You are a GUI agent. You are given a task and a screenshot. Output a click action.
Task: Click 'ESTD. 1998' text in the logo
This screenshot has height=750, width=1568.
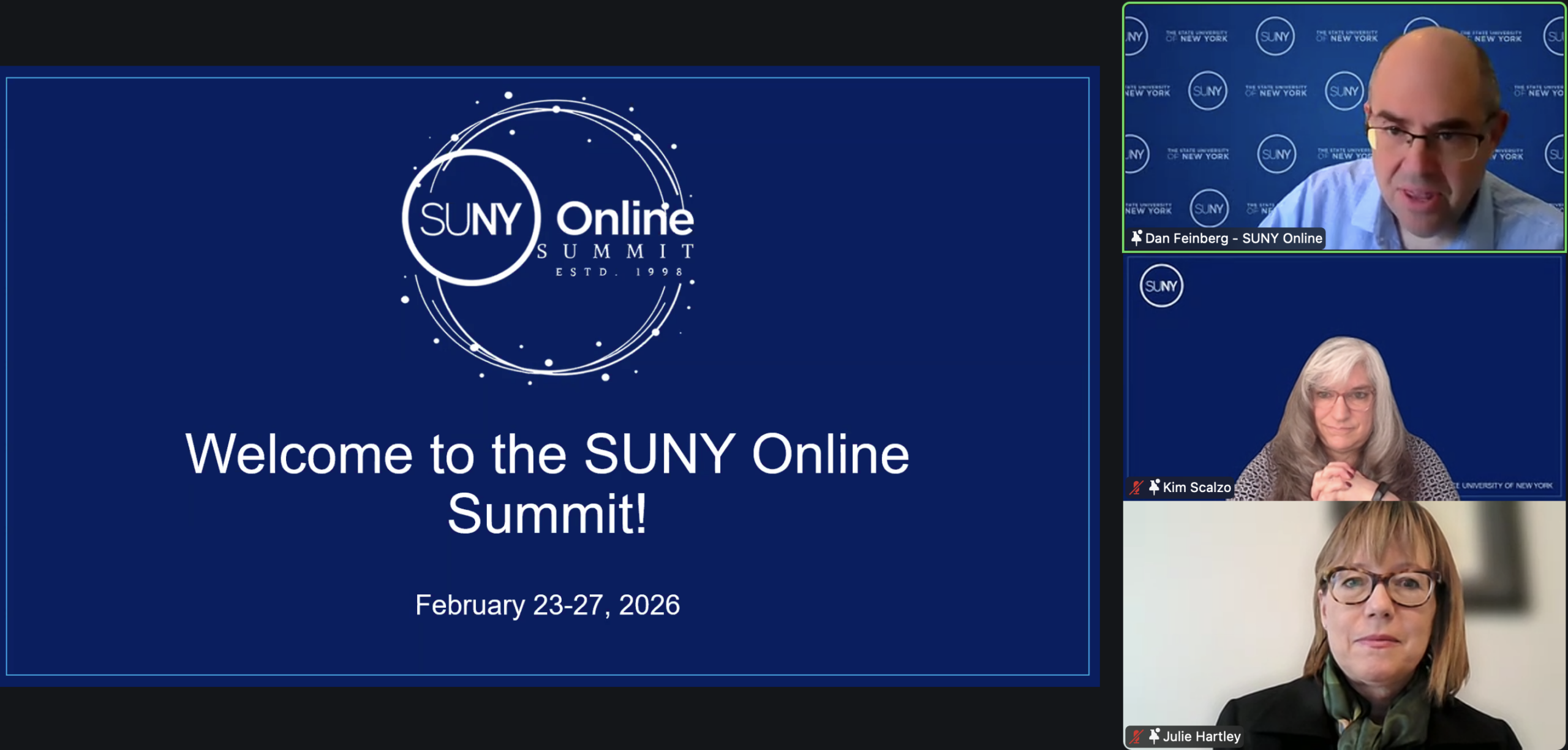click(619, 271)
